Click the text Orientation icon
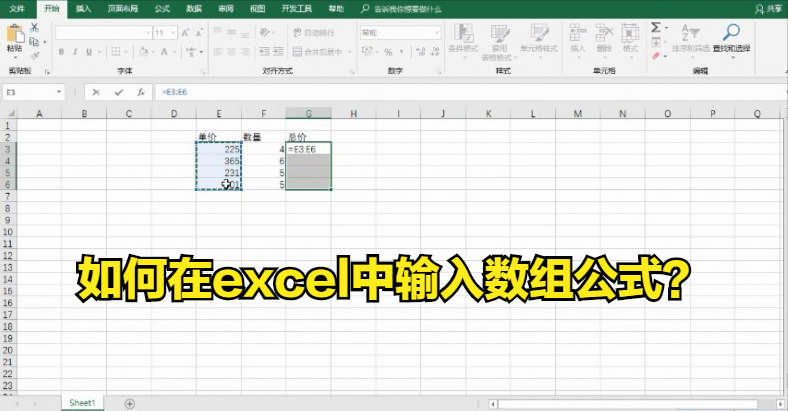This screenshot has height=411, width=788. point(265,32)
